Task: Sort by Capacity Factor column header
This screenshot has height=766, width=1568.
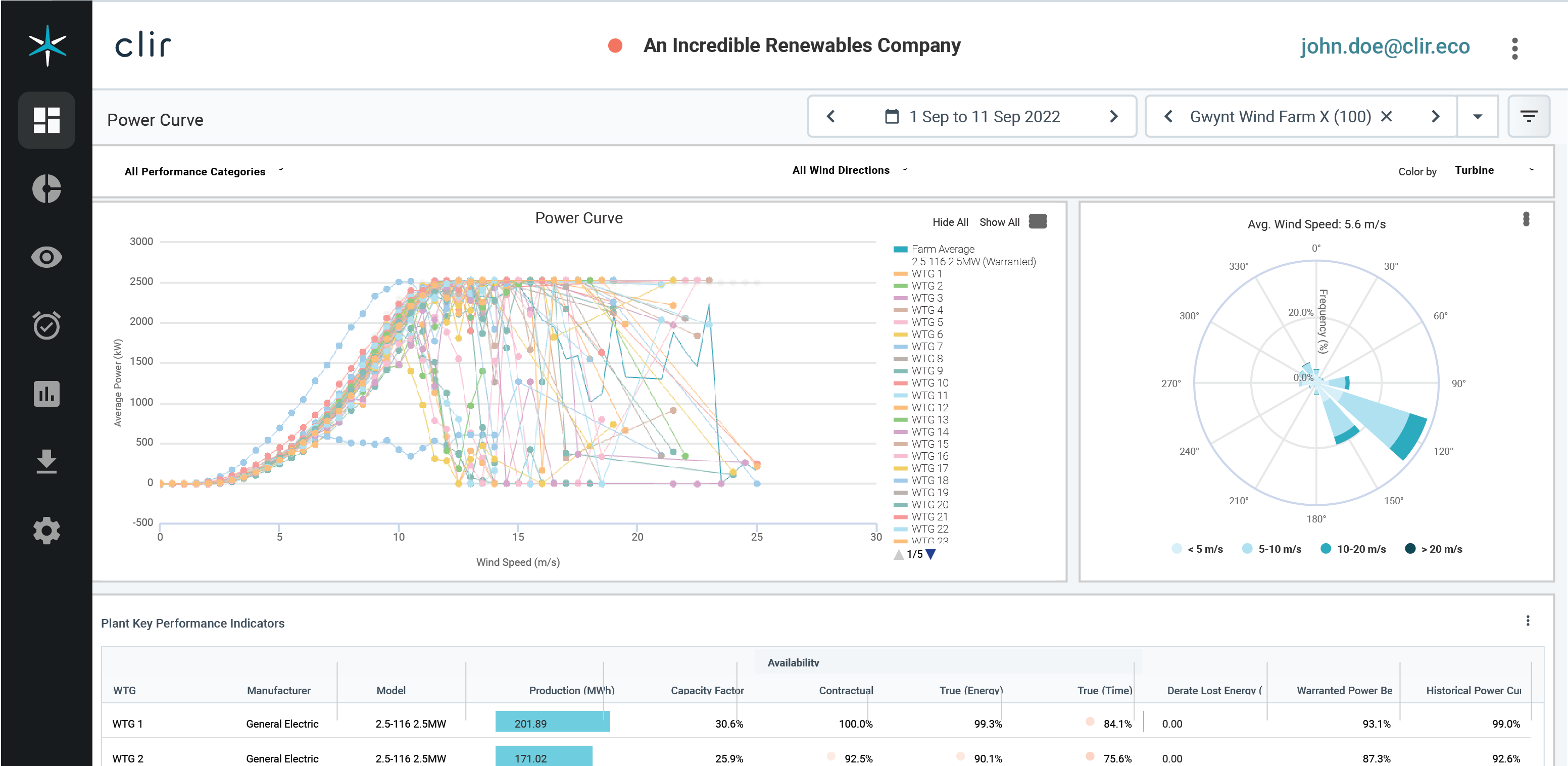Action: pyautogui.click(x=707, y=690)
